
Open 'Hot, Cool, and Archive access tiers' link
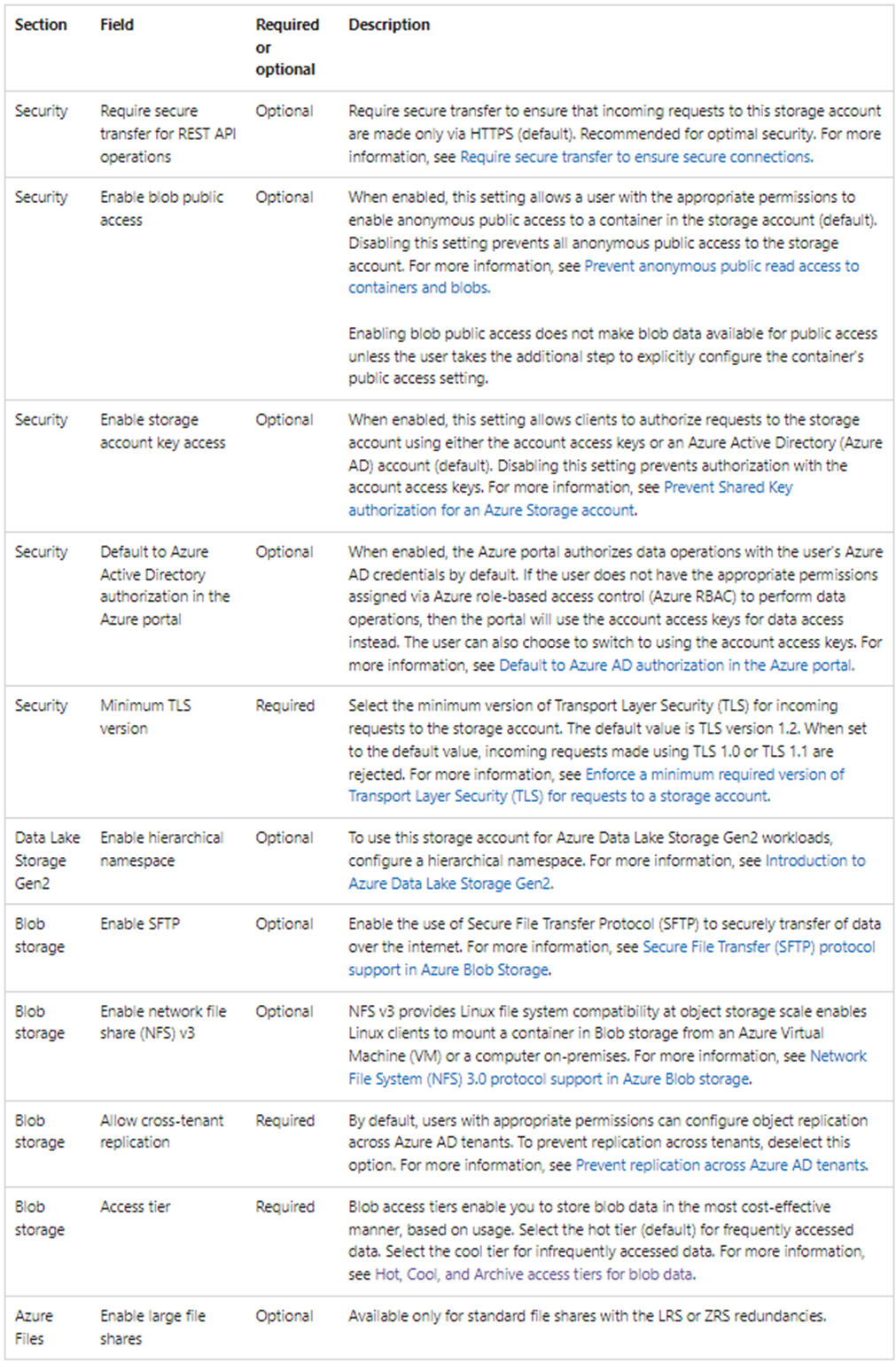click(x=534, y=1274)
